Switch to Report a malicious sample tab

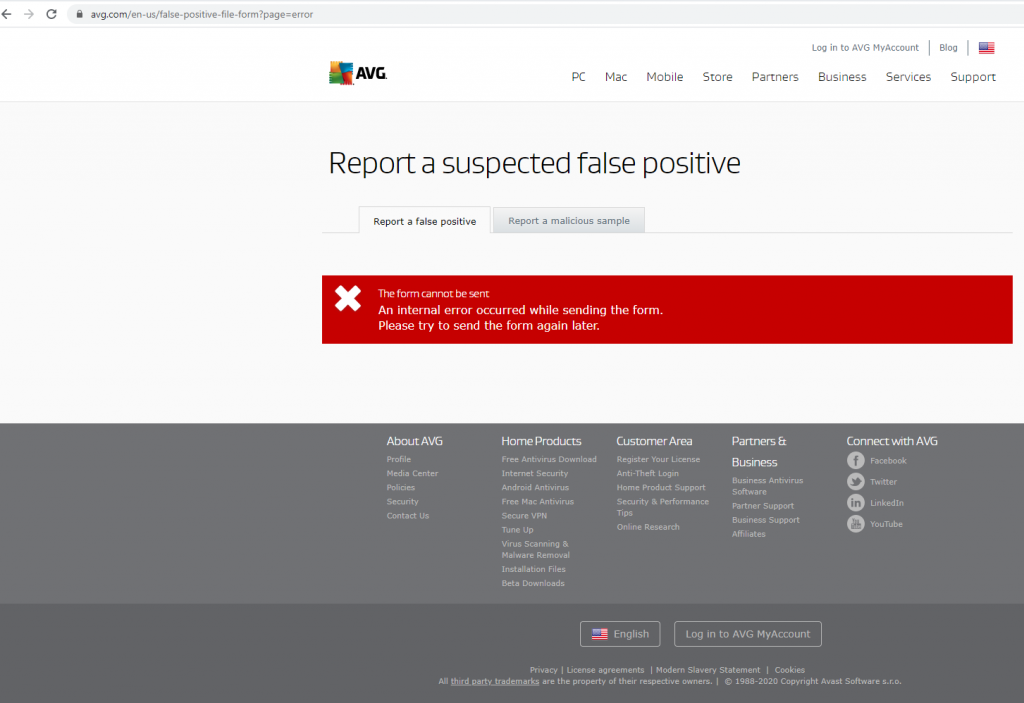click(568, 221)
